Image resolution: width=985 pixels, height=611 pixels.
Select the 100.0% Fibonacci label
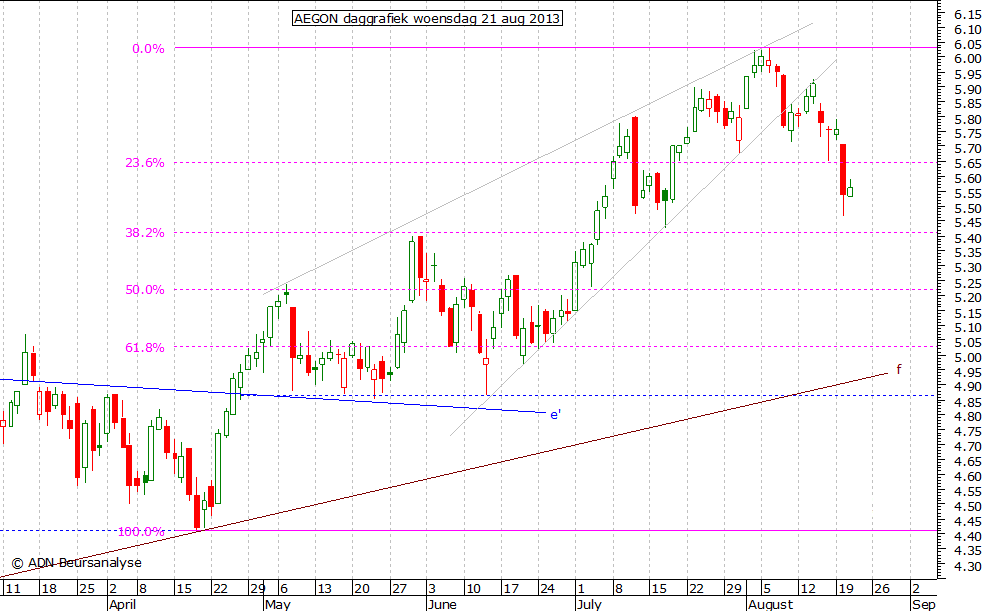point(141,531)
